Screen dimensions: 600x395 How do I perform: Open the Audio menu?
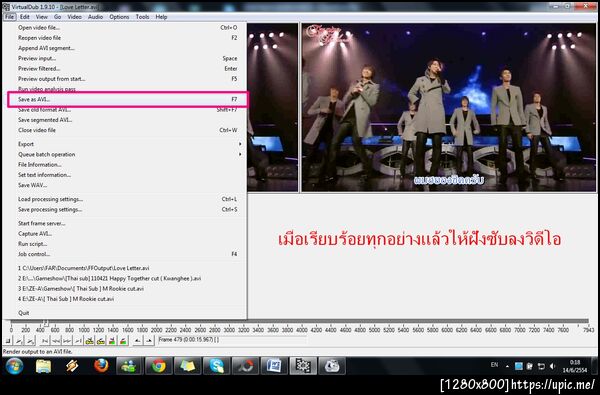click(x=95, y=17)
